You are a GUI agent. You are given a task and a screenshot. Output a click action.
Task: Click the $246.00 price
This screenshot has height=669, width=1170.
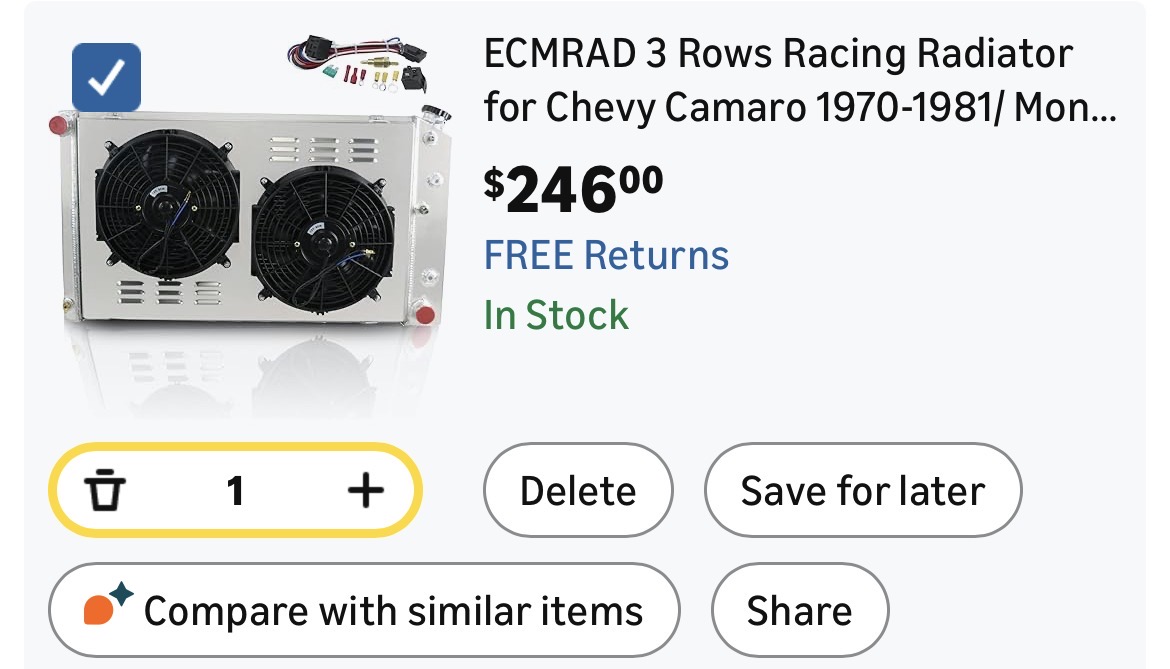[573, 189]
